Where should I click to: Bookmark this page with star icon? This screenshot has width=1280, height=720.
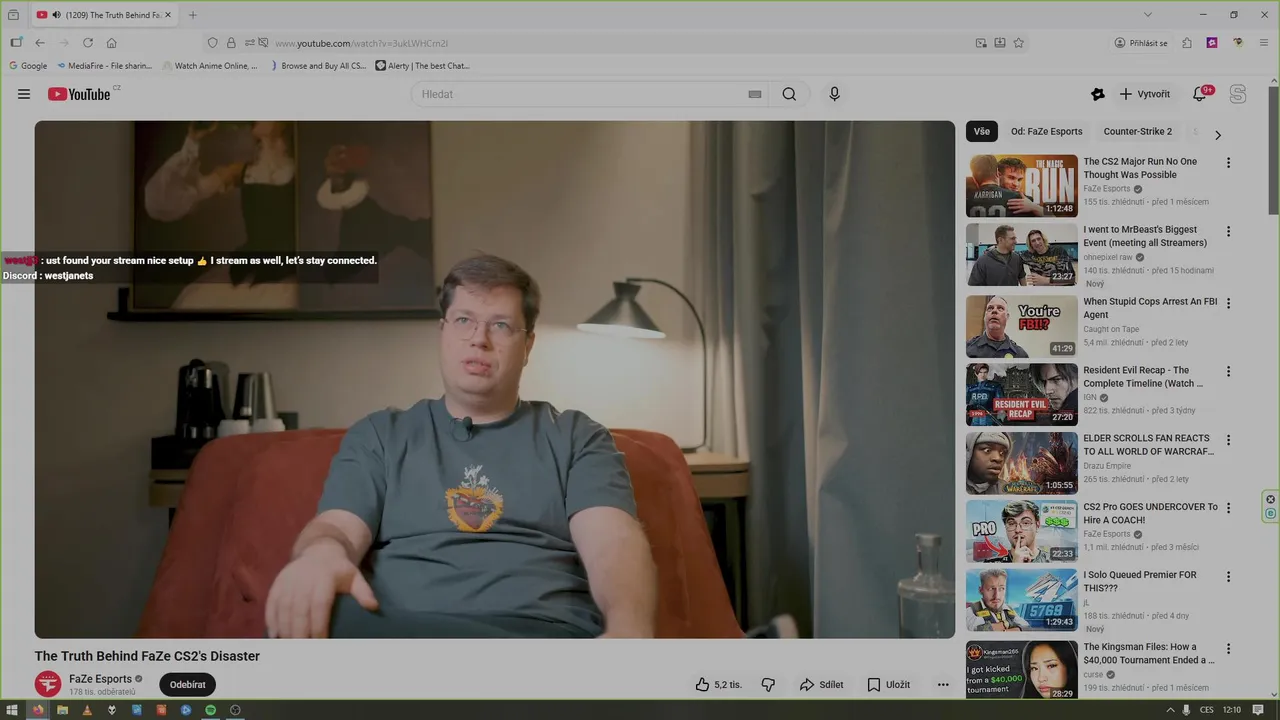[x=1019, y=43]
